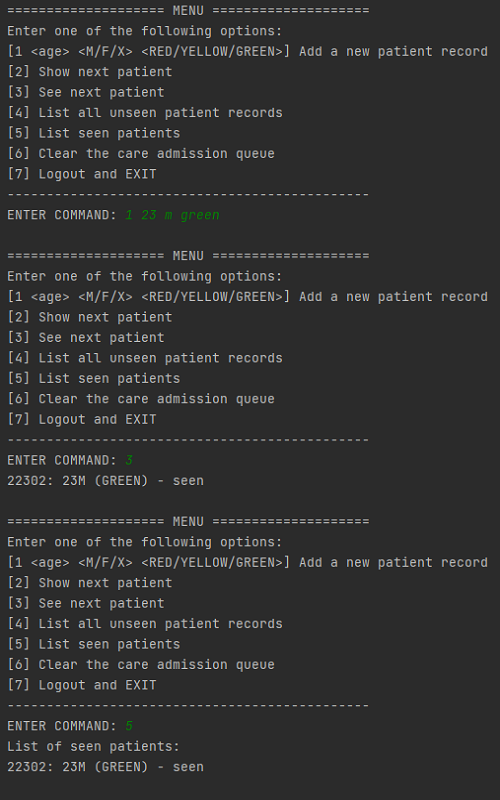500x800 pixels.
Task: Click "[2] Show next patient" in the first menu
Action: coord(90,72)
